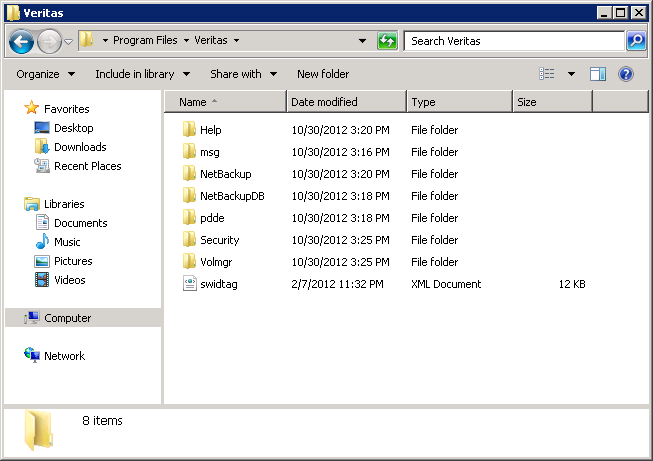The width and height of the screenshot is (653, 461).
Task: Click the 12 KB size value
Action: pos(572,284)
